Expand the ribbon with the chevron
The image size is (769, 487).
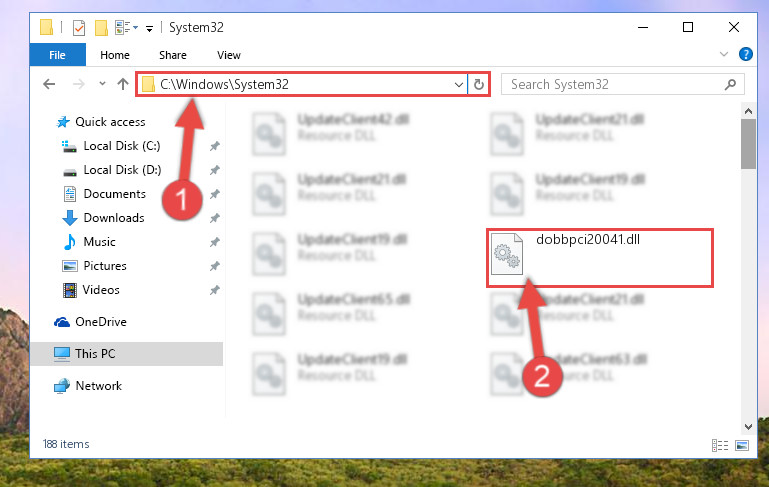(x=723, y=54)
